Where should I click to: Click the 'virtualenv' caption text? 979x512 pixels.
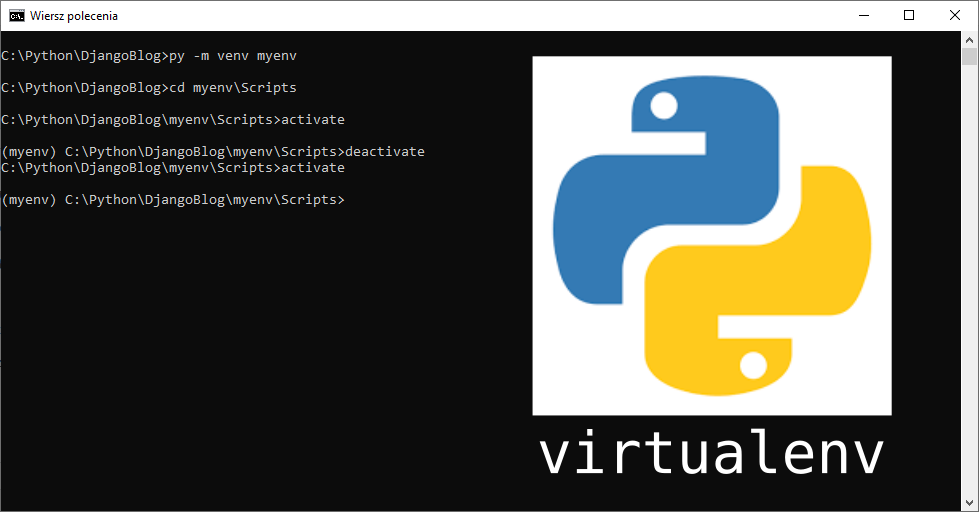(711, 455)
